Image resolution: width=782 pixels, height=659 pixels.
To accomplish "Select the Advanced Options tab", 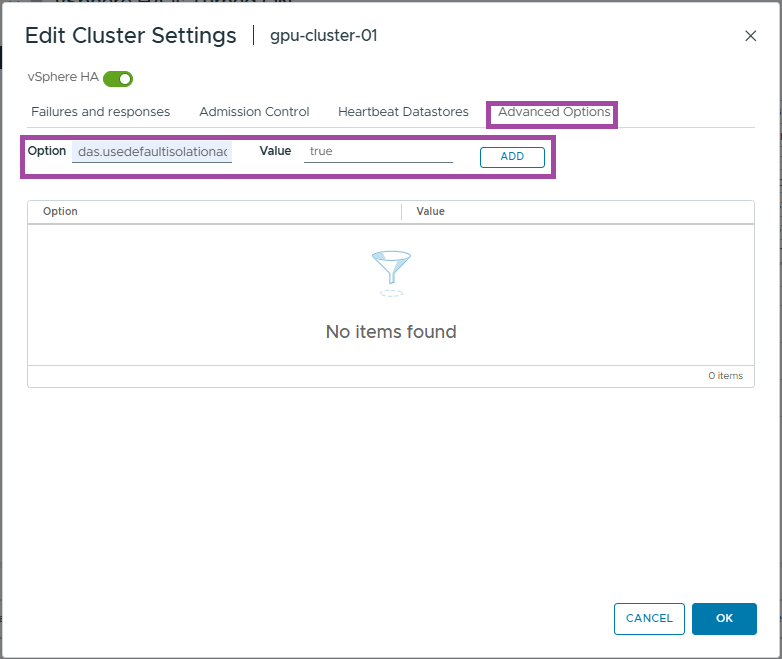I will [554, 112].
